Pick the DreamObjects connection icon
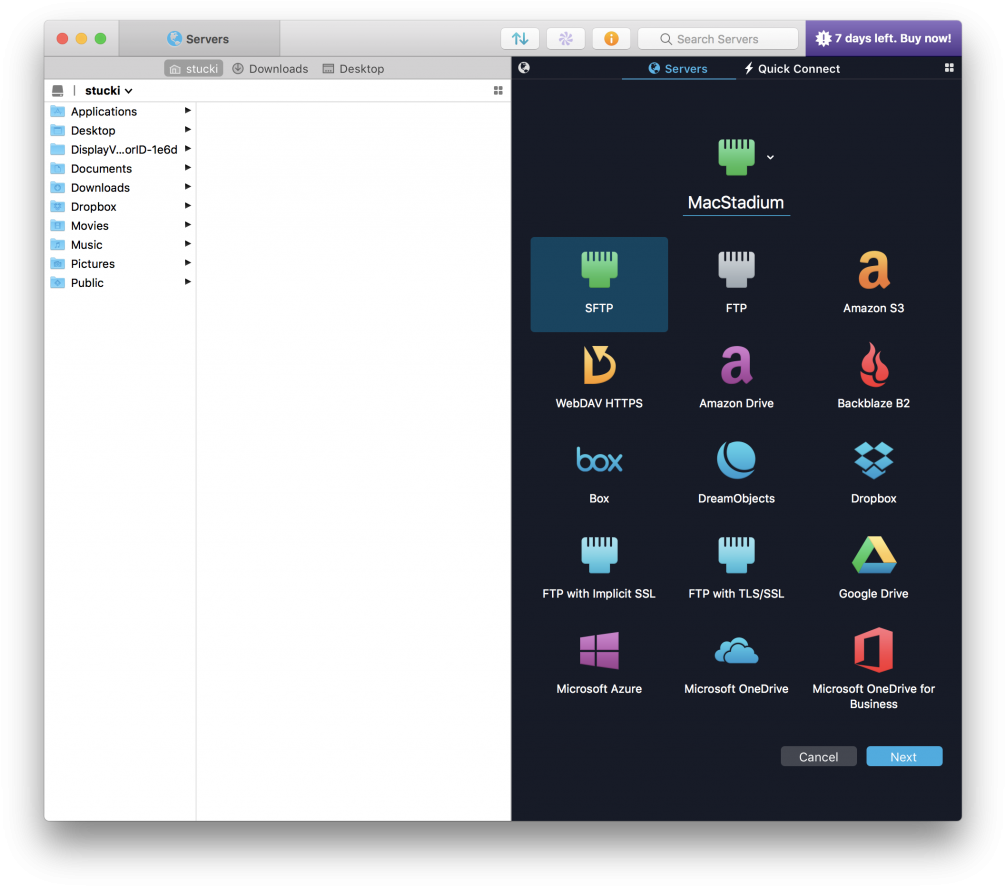The image size is (1005, 886). click(736, 460)
